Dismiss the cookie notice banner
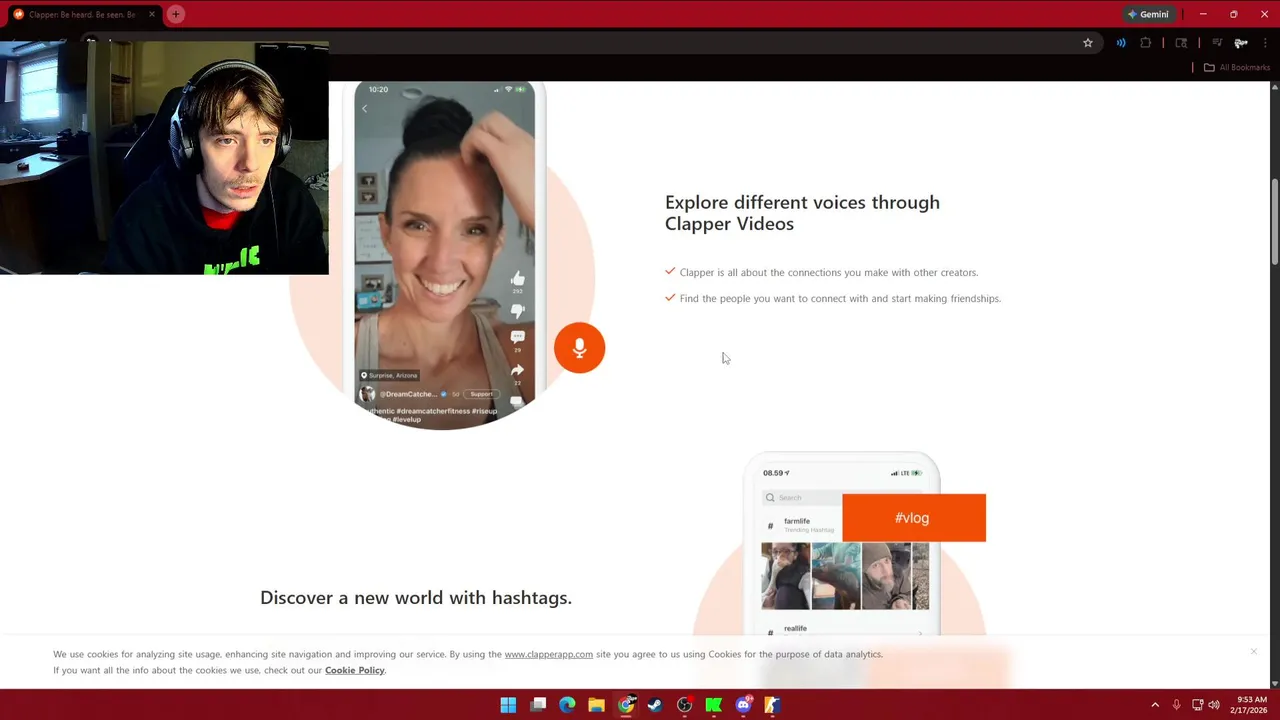Viewport: 1280px width, 720px height. 1253,652
